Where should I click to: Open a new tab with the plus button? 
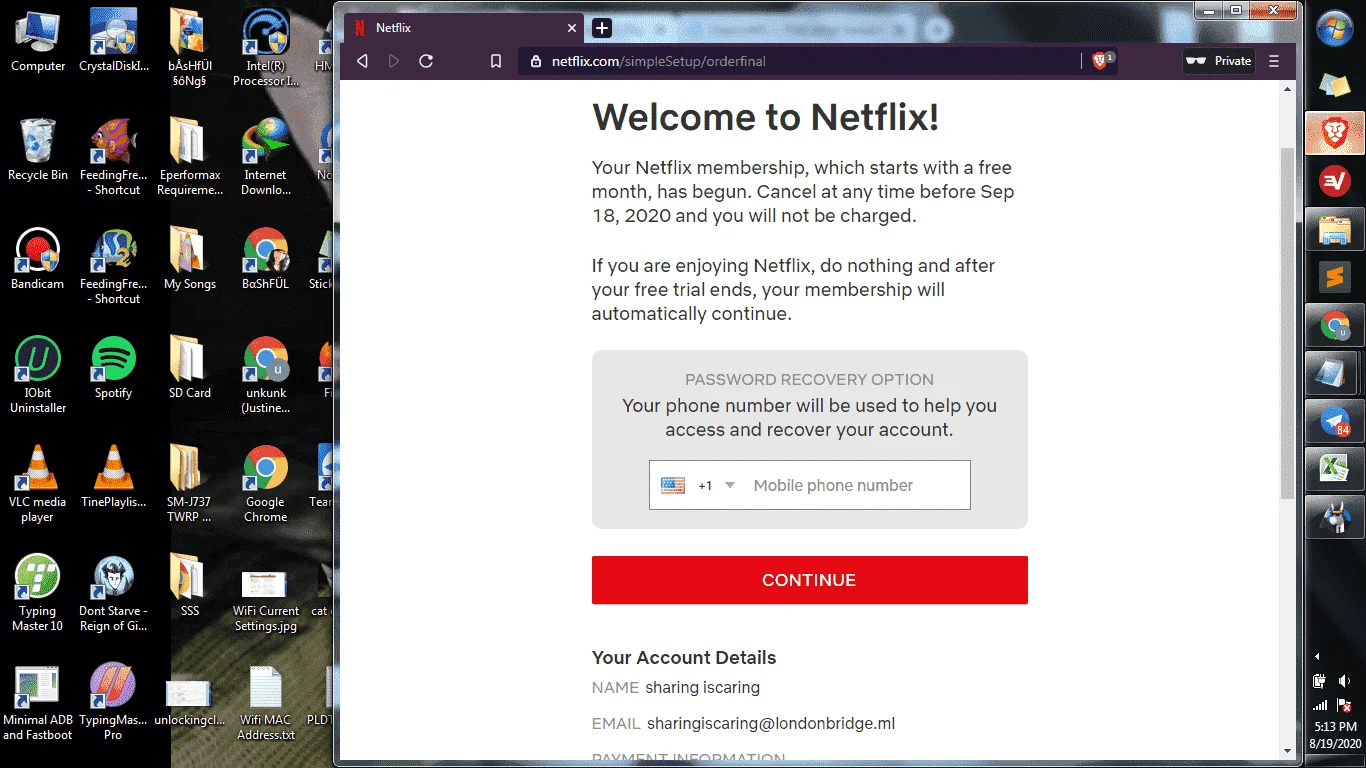[601, 28]
